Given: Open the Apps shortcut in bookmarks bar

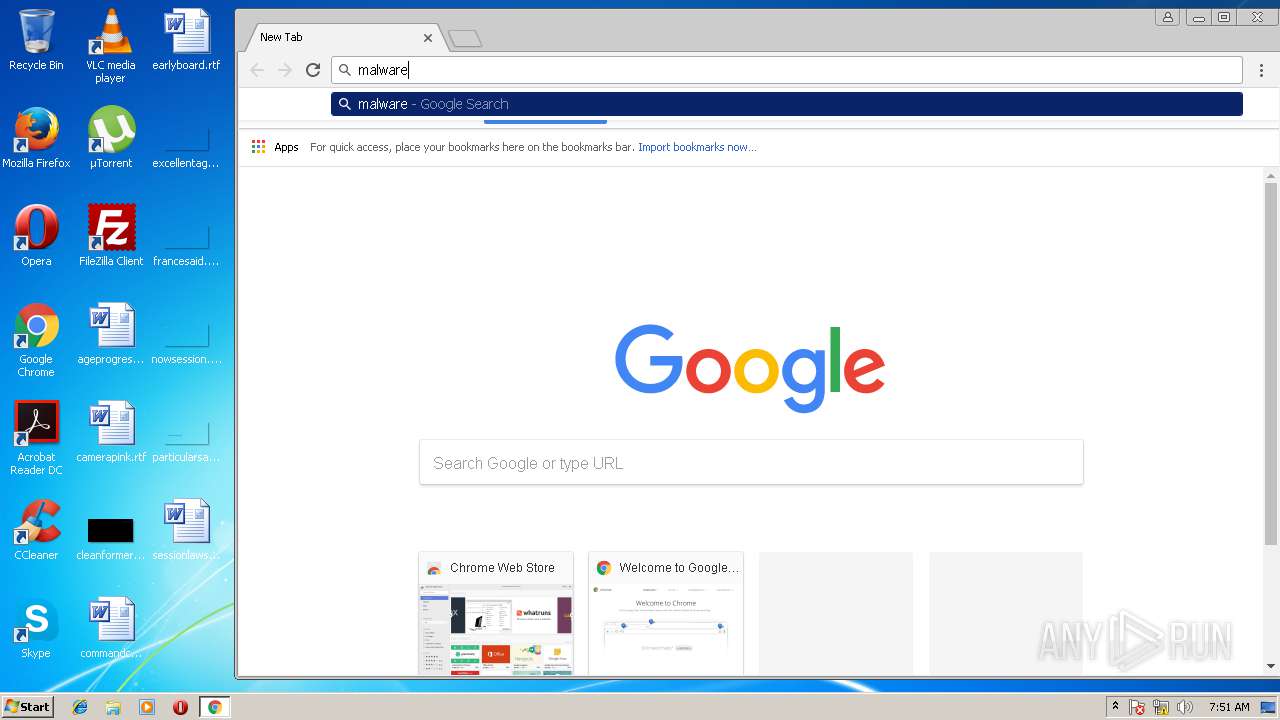Looking at the screenshot, I should tap(275, 147).
